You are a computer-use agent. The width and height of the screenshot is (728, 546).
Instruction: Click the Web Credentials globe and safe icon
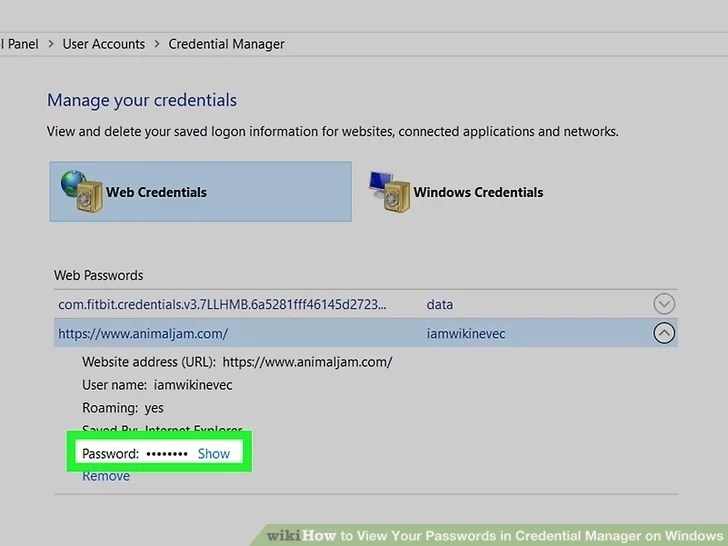click(x=80, y=191)
